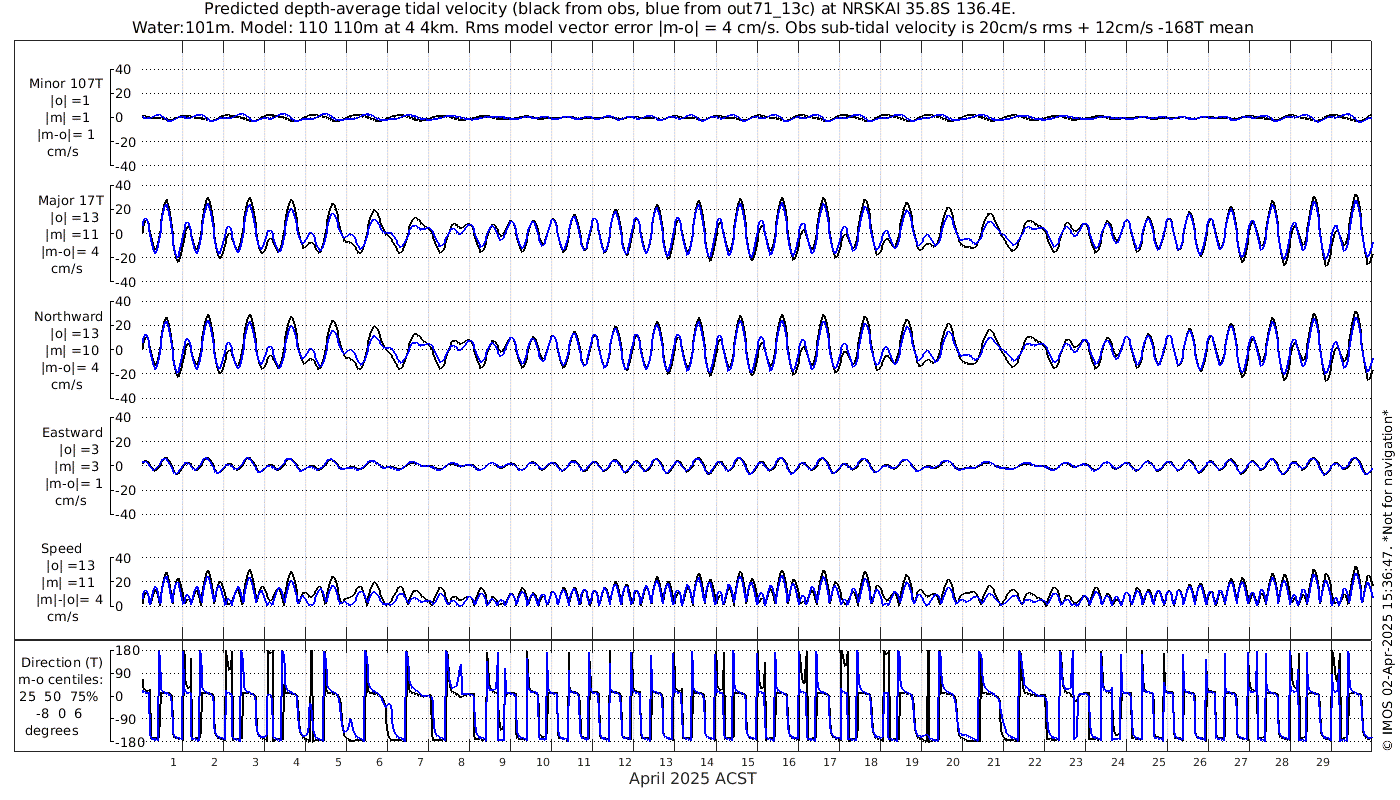Select day 15 on the time axis
Image resolution: width=1400 pixels, height=800 pixels.
coord(747,762)
